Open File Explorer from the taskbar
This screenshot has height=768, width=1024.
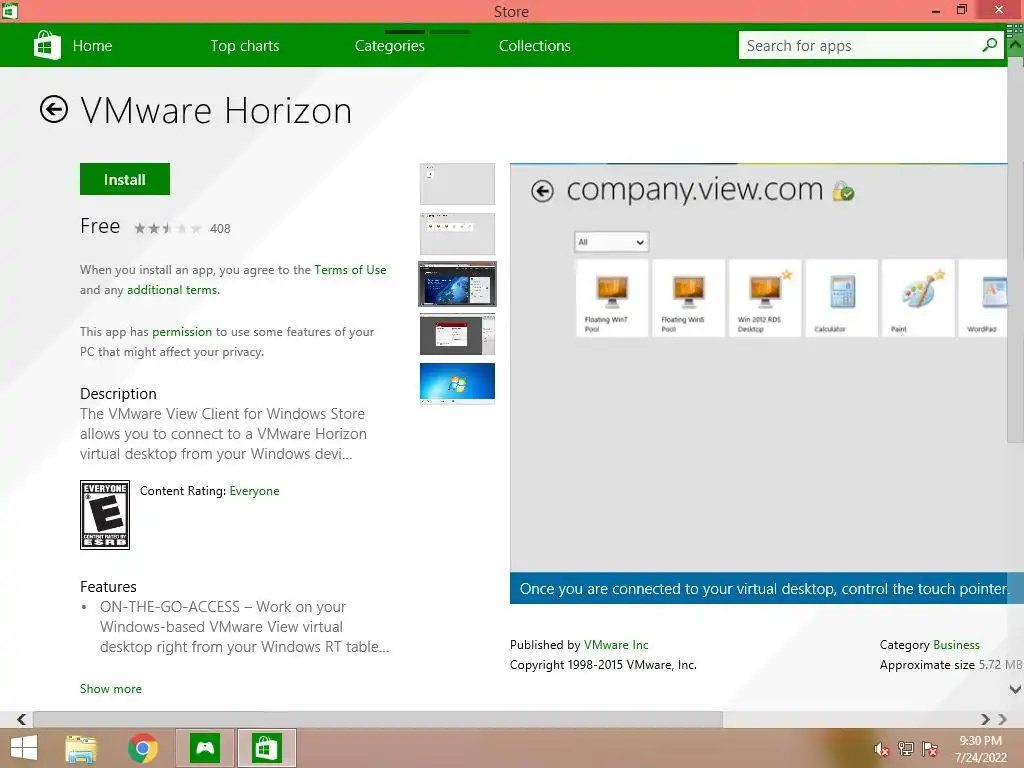click(81, 748)
